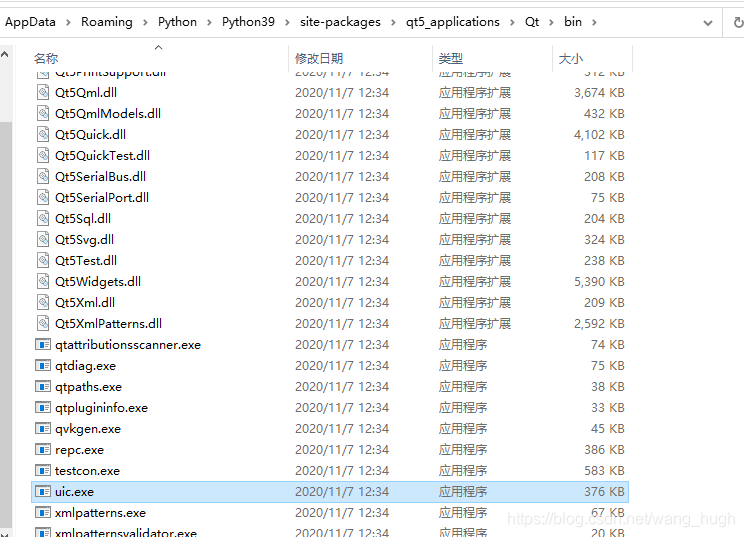Click the 583 KB size of testcon.exe
744x537 pixels.
pos(604,470)
